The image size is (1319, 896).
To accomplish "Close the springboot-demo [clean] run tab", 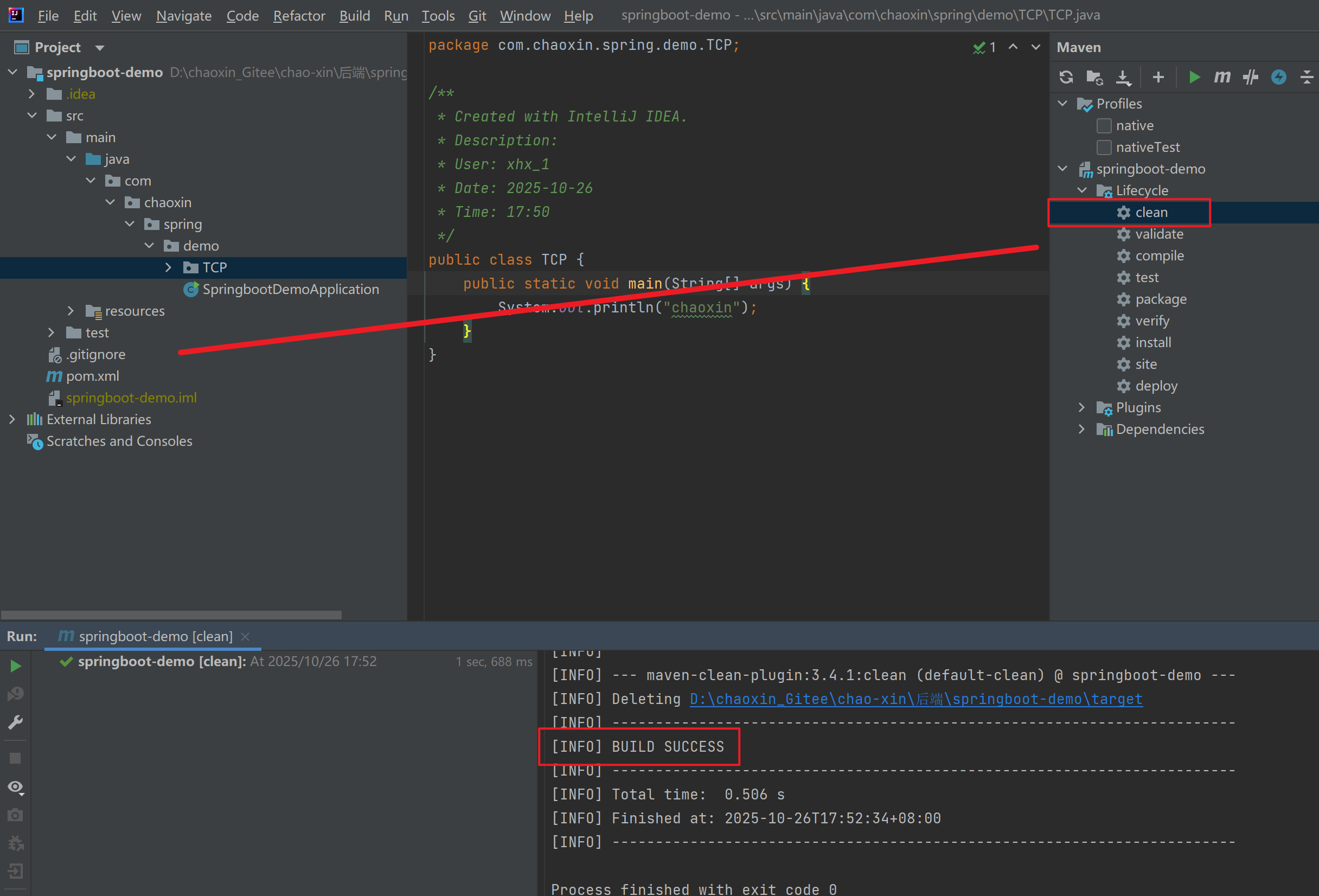I will point(245,637).
